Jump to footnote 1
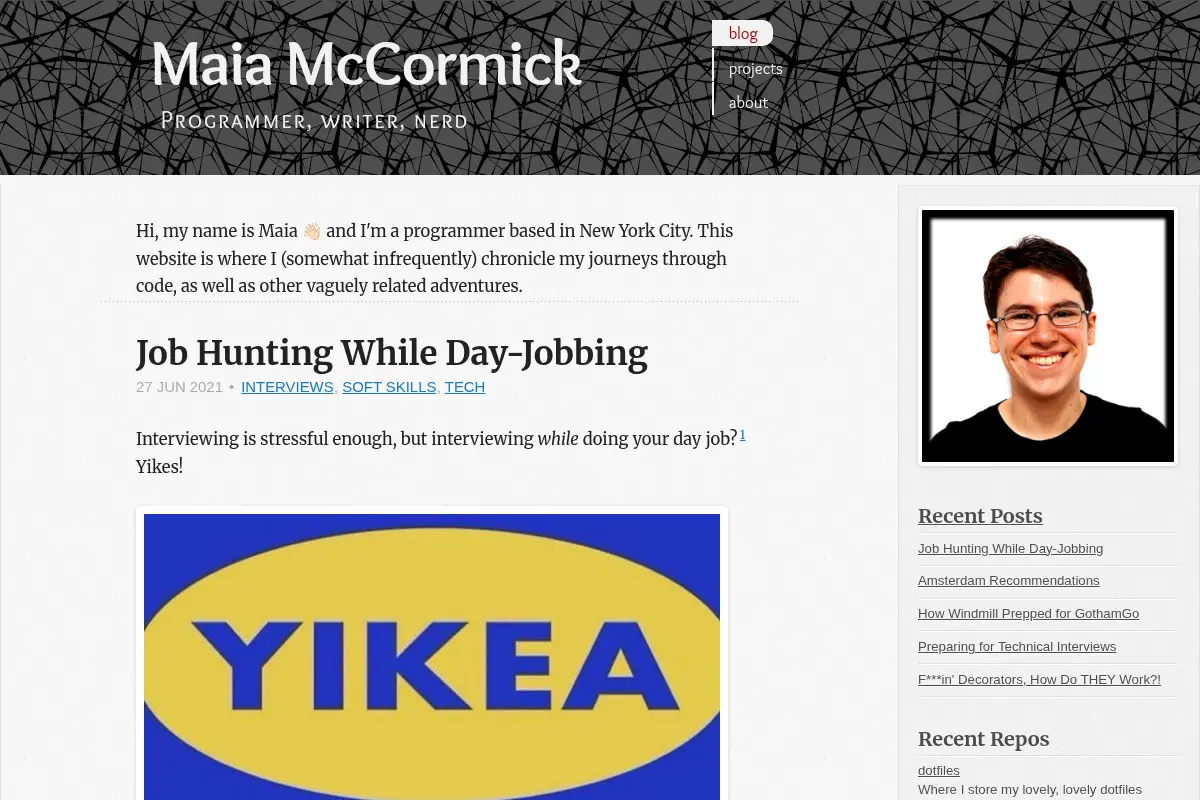Image resolution: width=1200 pixels, height=800 pixels. [x=742, y=435]
